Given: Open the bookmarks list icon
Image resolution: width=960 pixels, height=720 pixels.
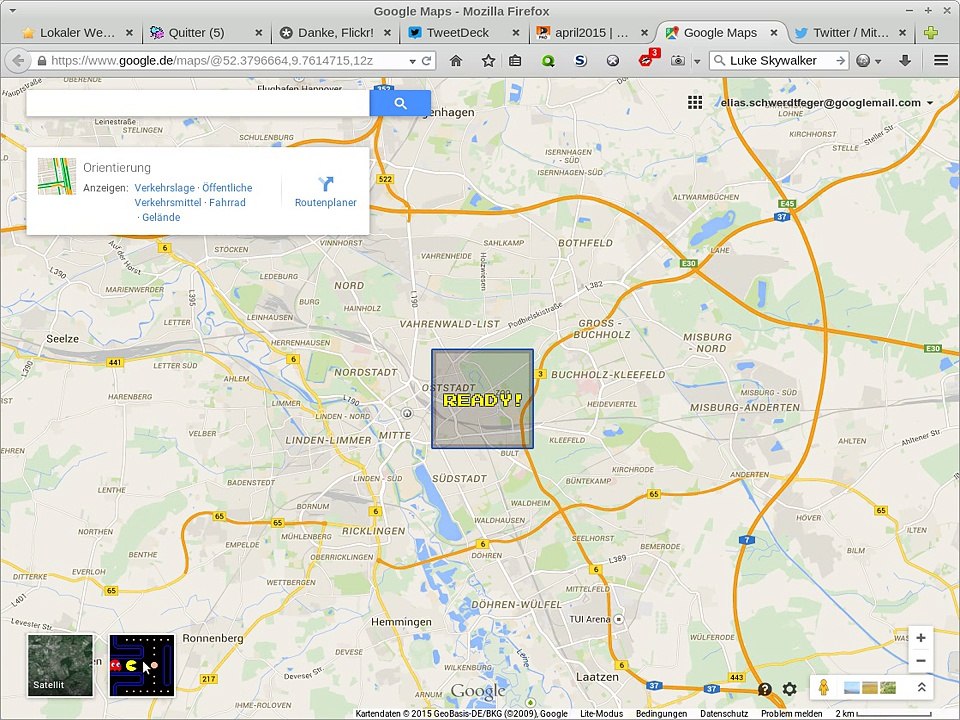Looking at the screenshot, I should point(515,61).
